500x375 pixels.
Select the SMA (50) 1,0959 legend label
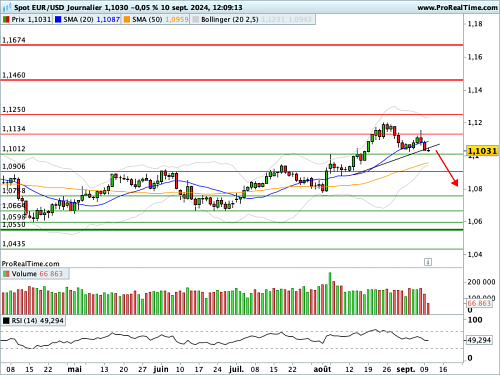[160, 20]
